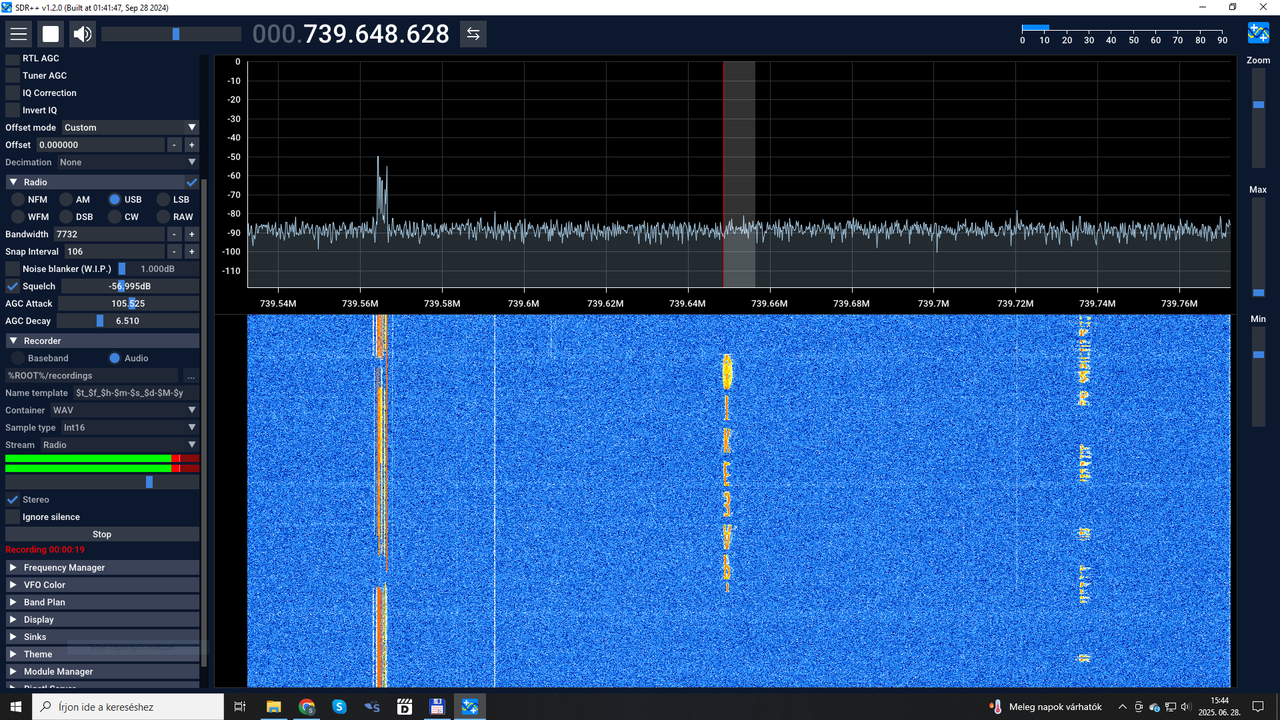Adjust the waterfall Zoom vertical slider
Screen dimensions: 1280x720
(1258, 117)
